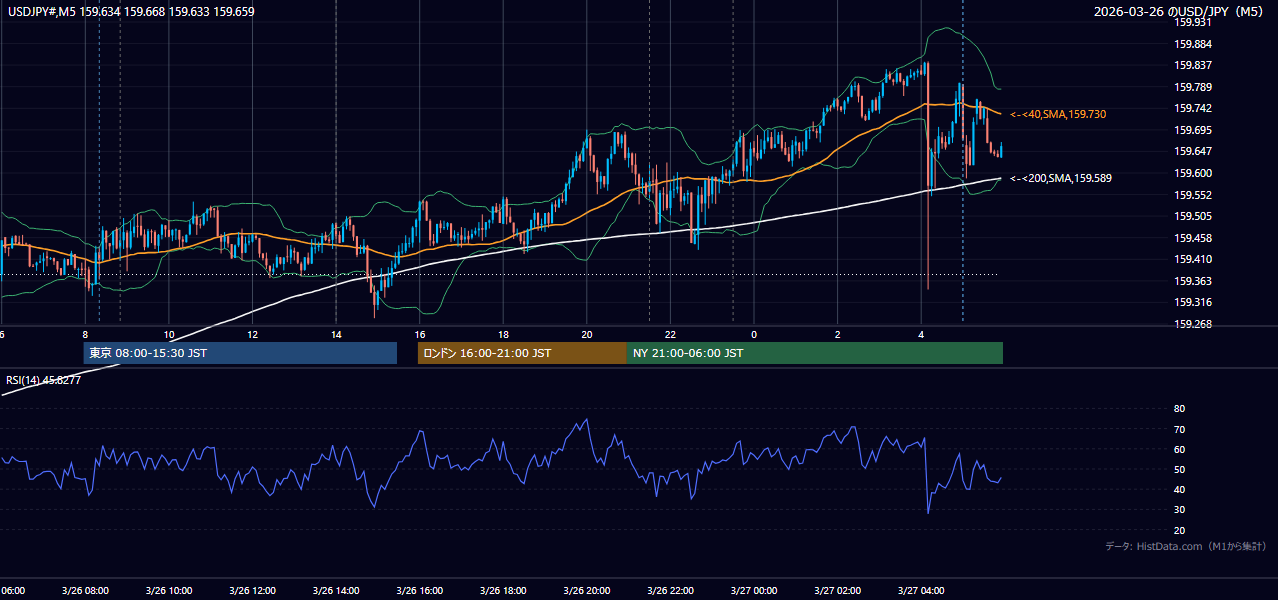Click the ロンドン 16:00-21:00 JST session bar
Screen dimensions: 1278x600
tap(522, 353)
